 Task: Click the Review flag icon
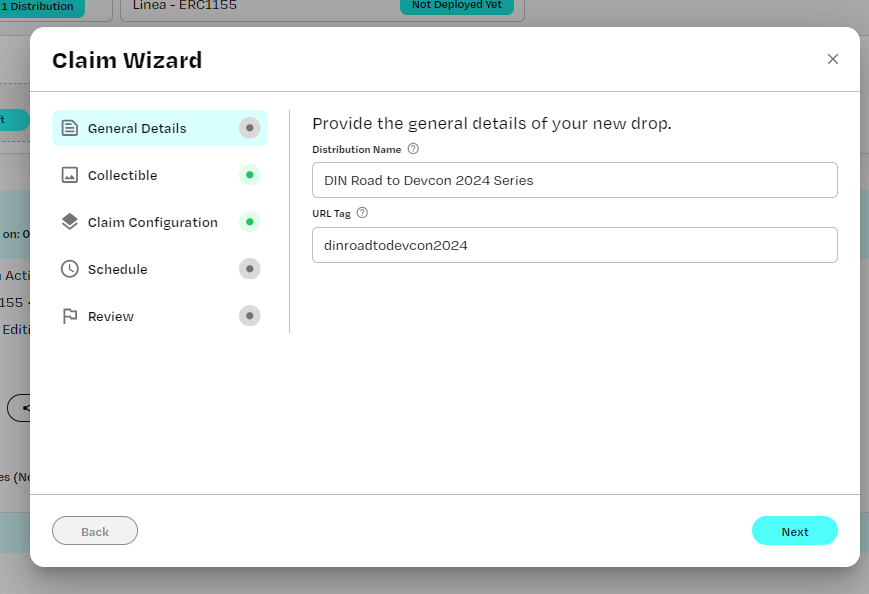click(70, 316)
